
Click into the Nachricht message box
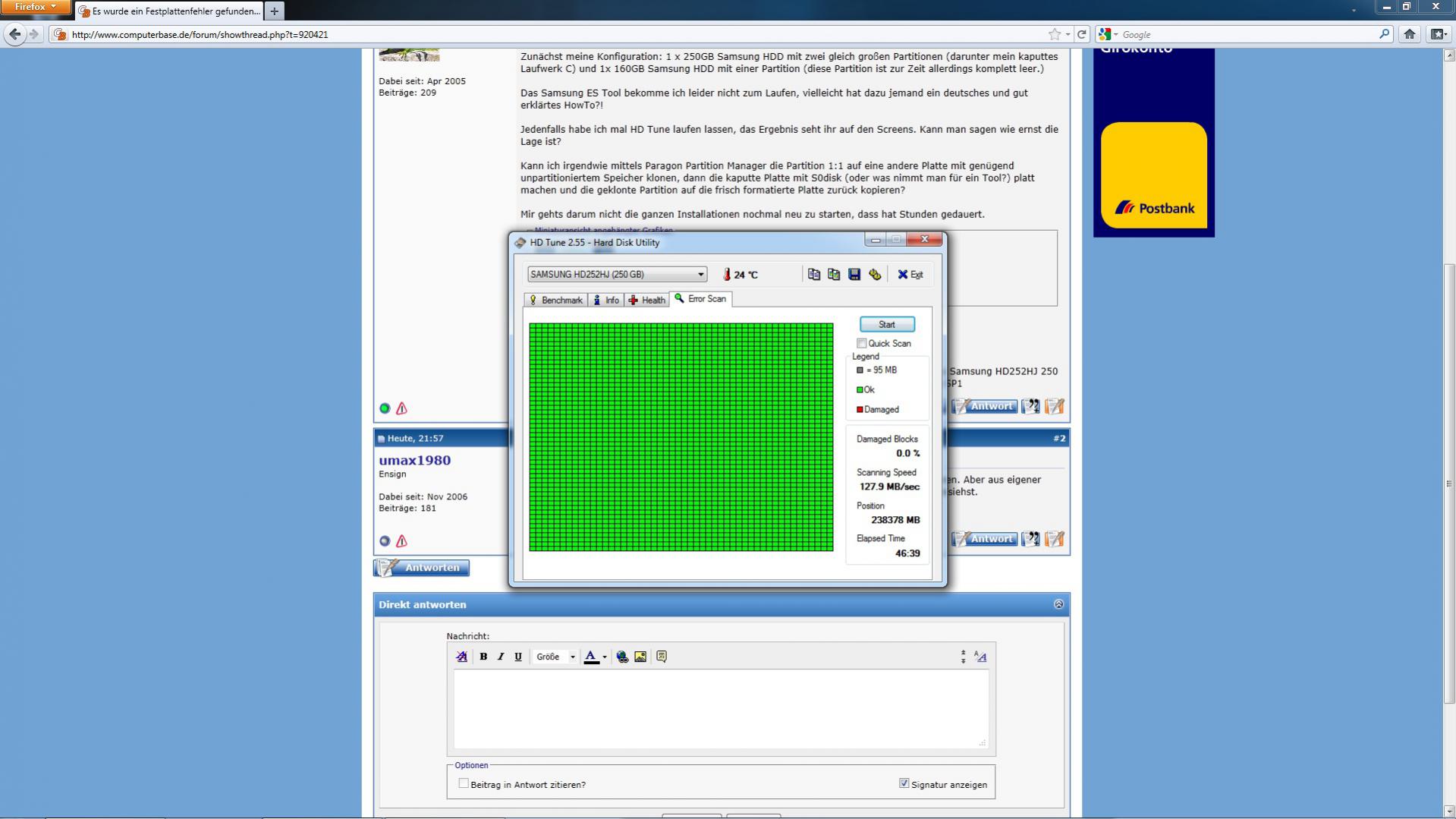(x=722, y=710)
